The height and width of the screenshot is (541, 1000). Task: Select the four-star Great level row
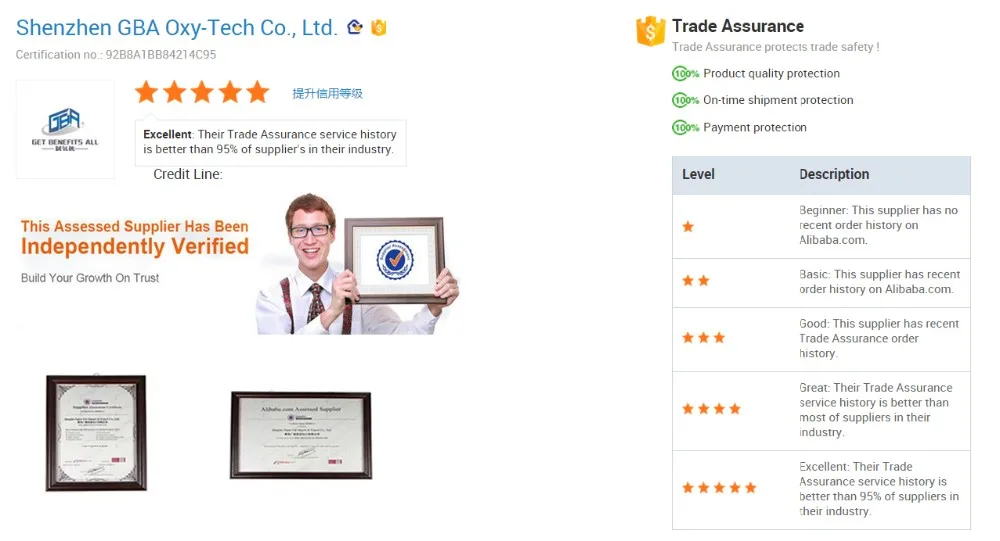[x=821, y=411]
